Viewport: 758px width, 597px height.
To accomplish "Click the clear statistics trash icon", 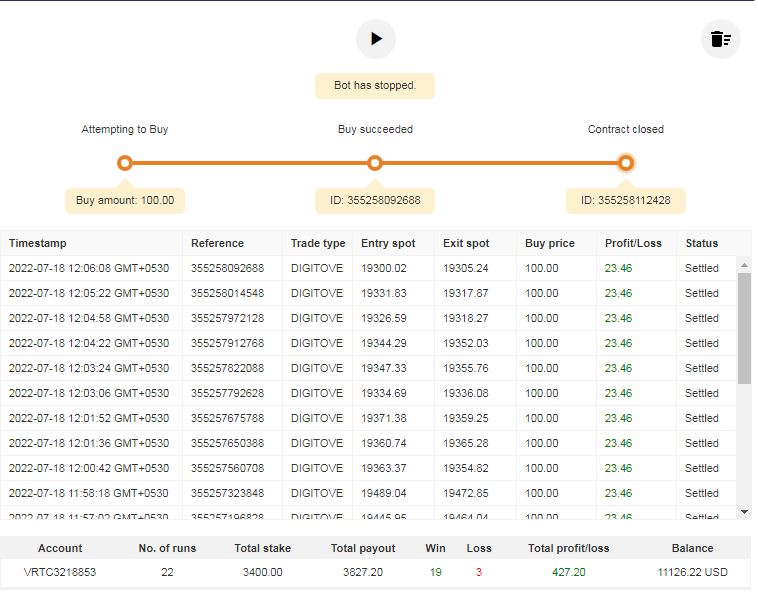I will (x=720, y=39).
